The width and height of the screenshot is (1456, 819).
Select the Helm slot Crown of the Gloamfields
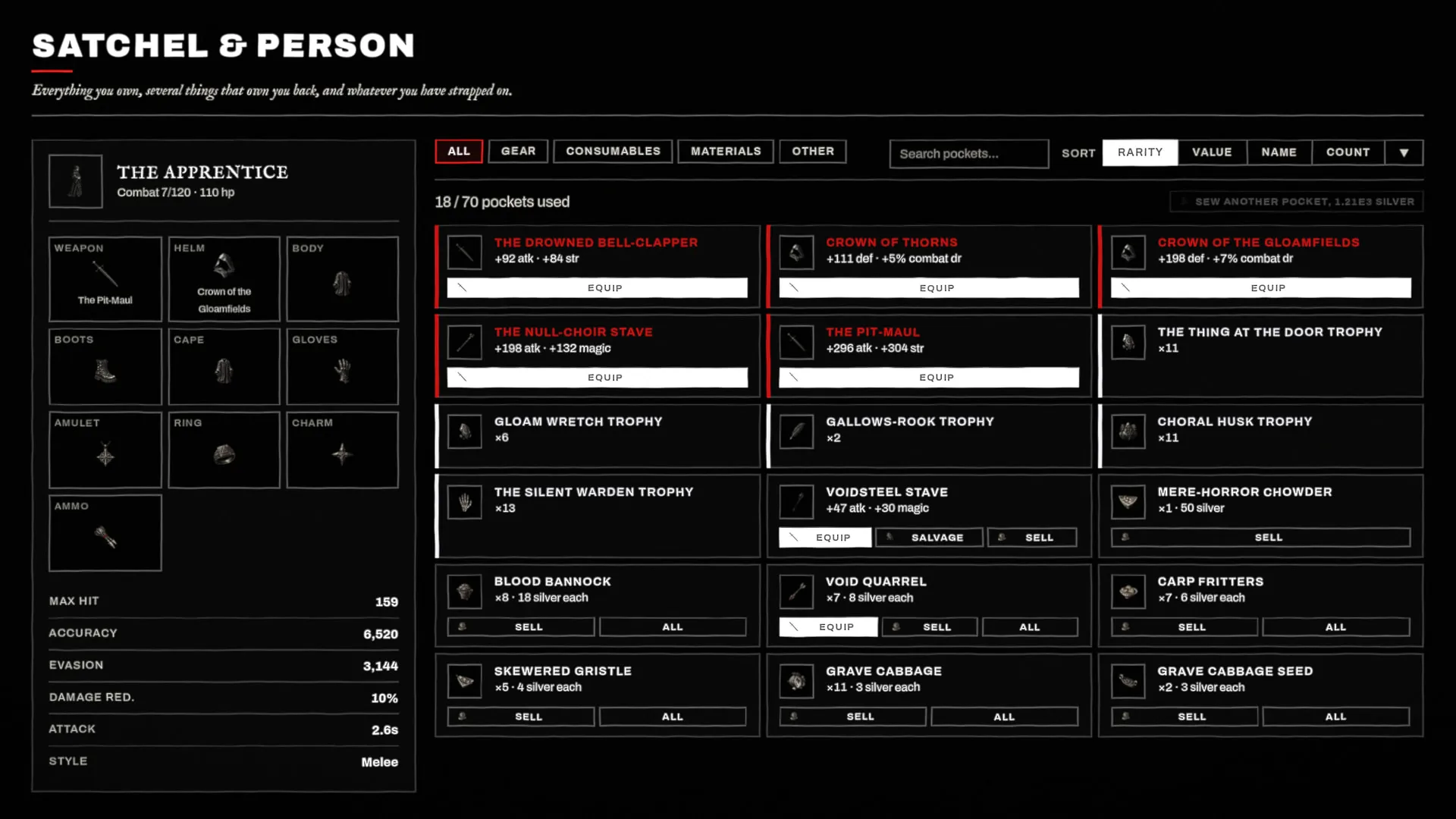(x=224, y=279)
